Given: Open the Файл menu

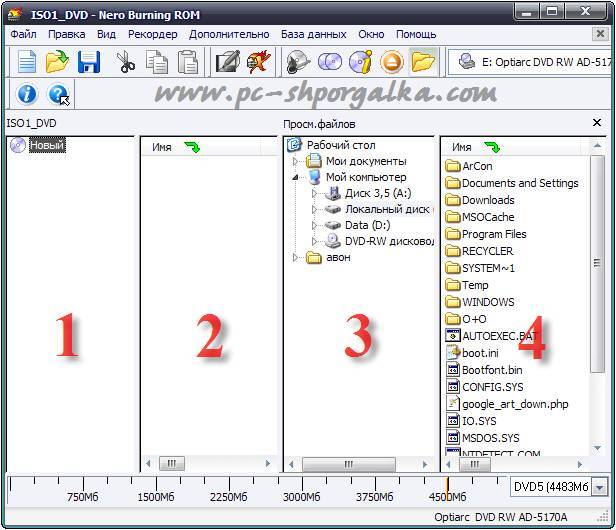Looking at the screenshot, I should point(23,34).
